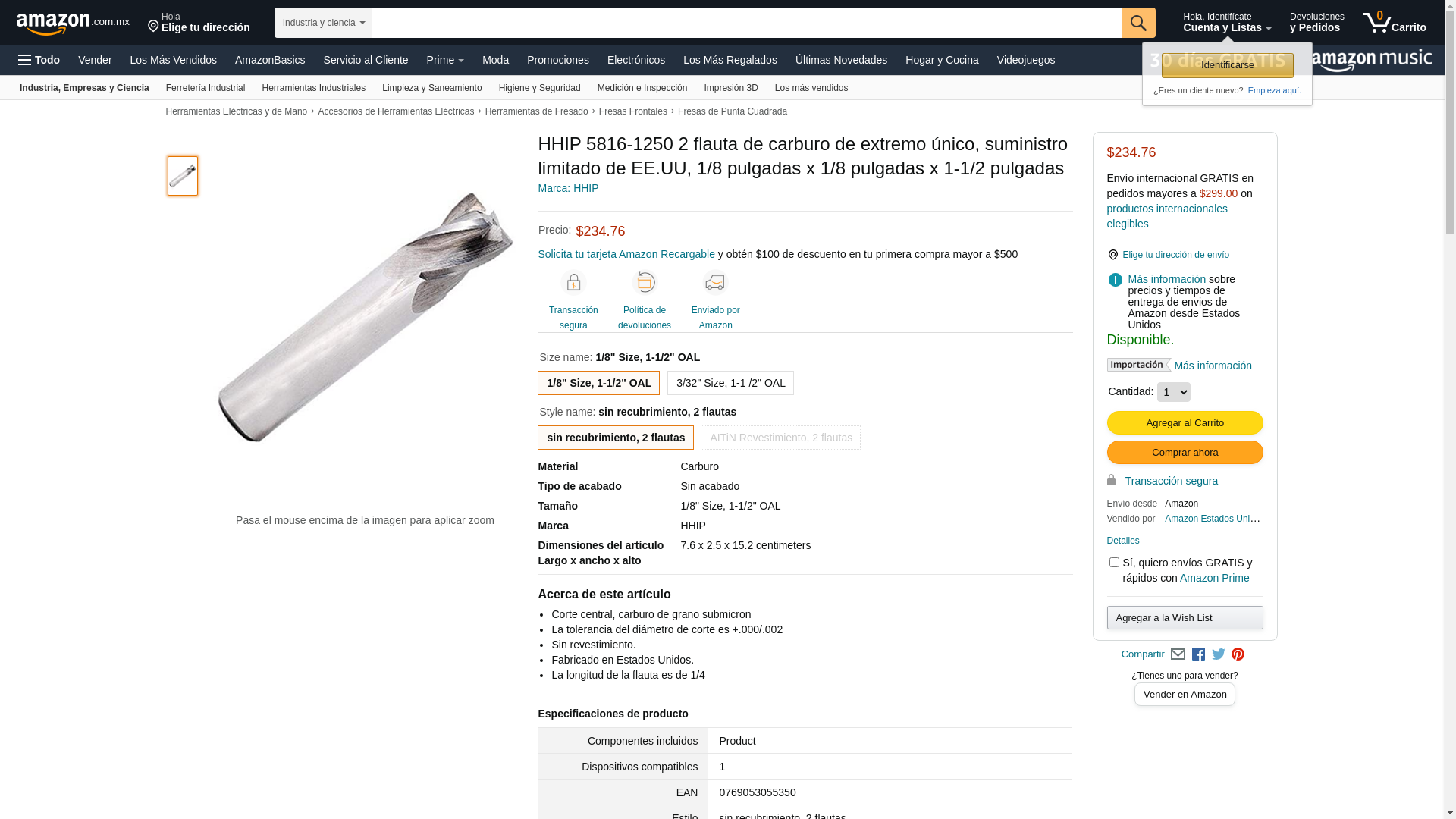Share product on Facebook icon
Viewport: 1456px width, 819px height.
tap(1198, 654)
